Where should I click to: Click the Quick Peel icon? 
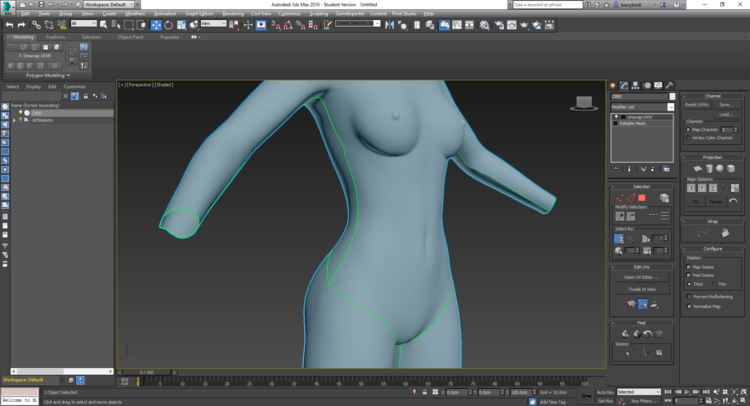coord(625,334)
